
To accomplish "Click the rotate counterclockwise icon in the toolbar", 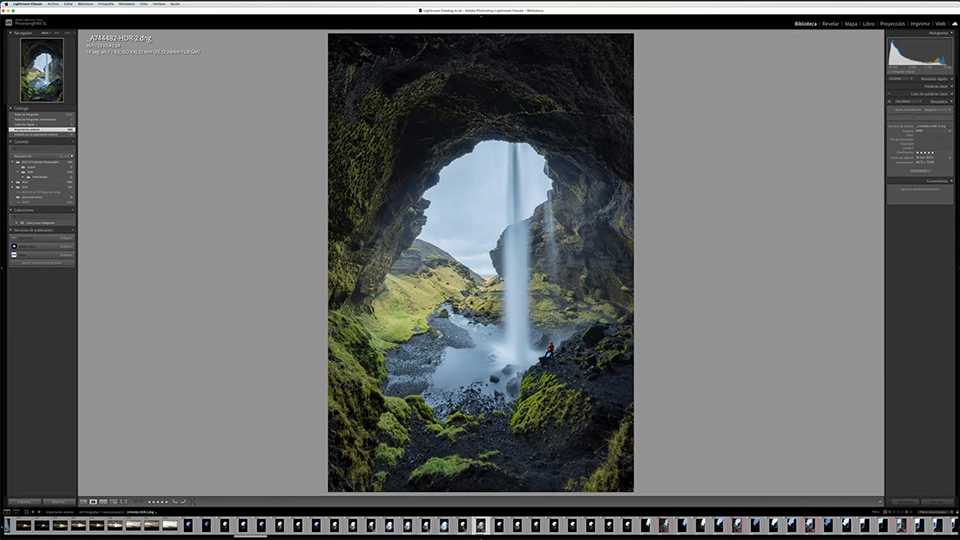I will click(175, 501).
